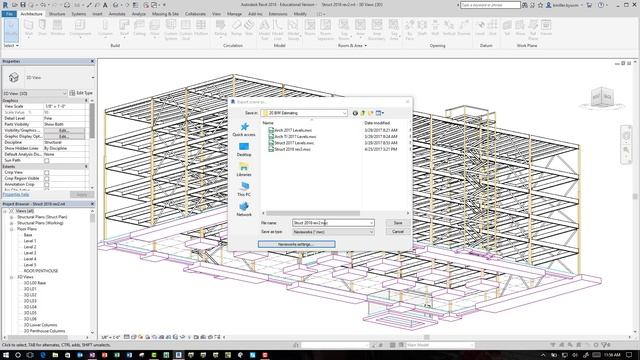Screen dimensions: 640x360
Task: Select the Level datum tool
Action: [x=480, y=28]
